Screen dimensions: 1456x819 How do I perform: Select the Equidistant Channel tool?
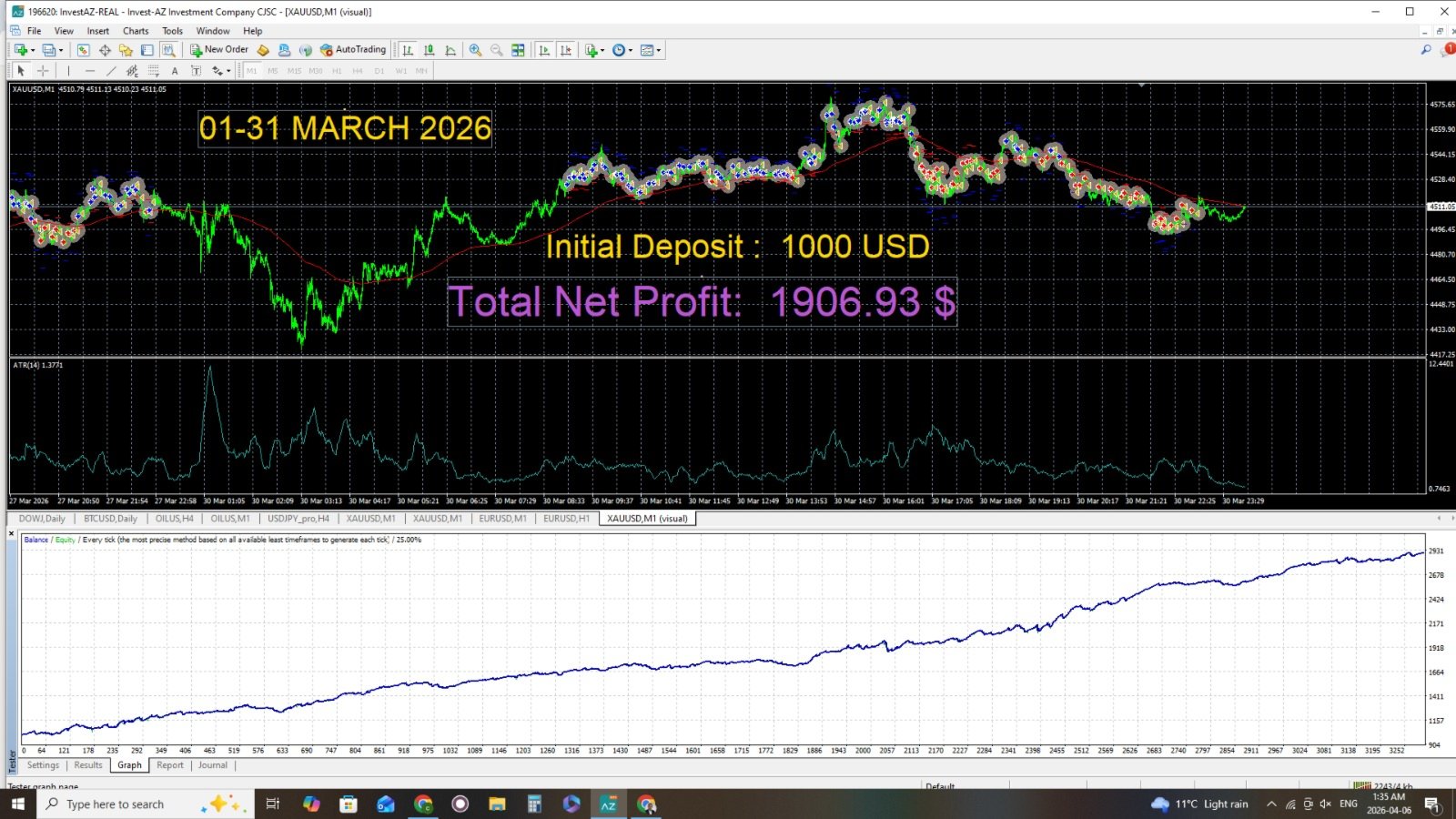(132, 70)
